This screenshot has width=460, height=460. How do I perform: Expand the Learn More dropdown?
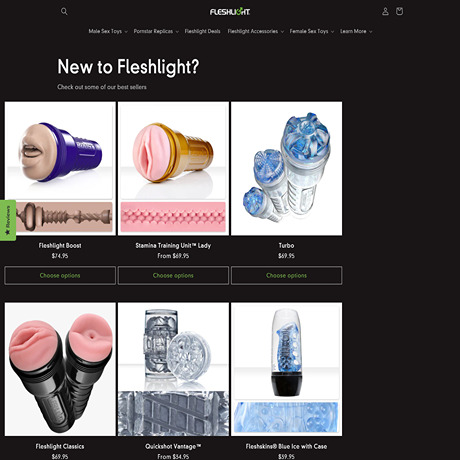[356, 31]
